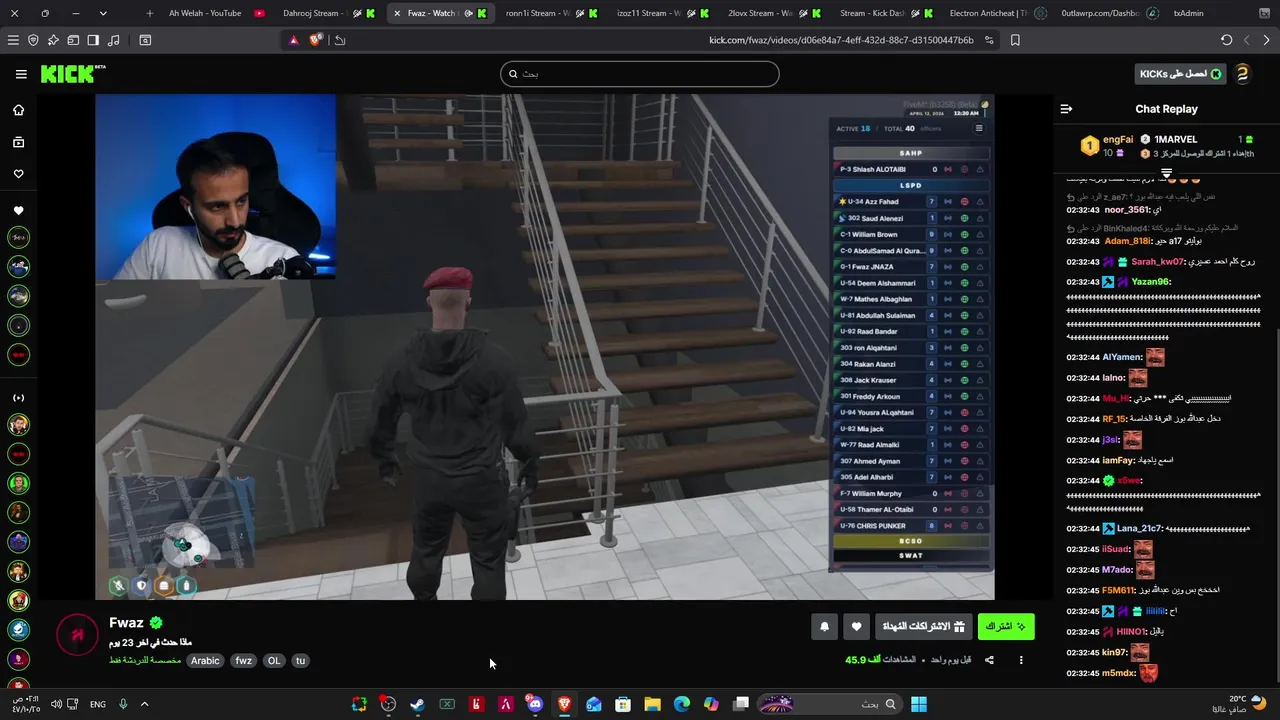Select the OL tag
The image size is (1280, 720).
click(x=274, y=661)
